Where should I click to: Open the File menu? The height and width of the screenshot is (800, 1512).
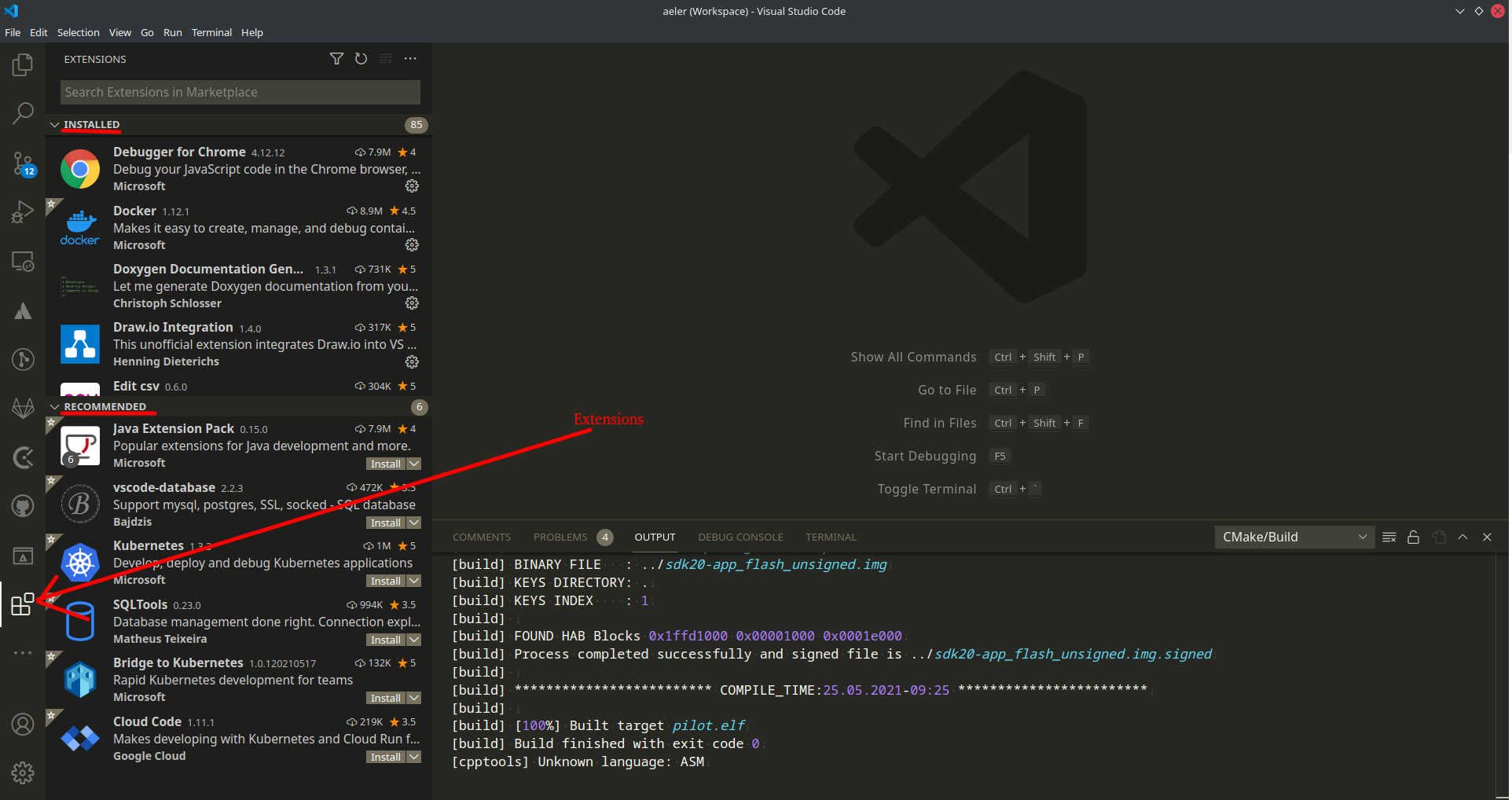pyautogui.click(x=13, y=32)
